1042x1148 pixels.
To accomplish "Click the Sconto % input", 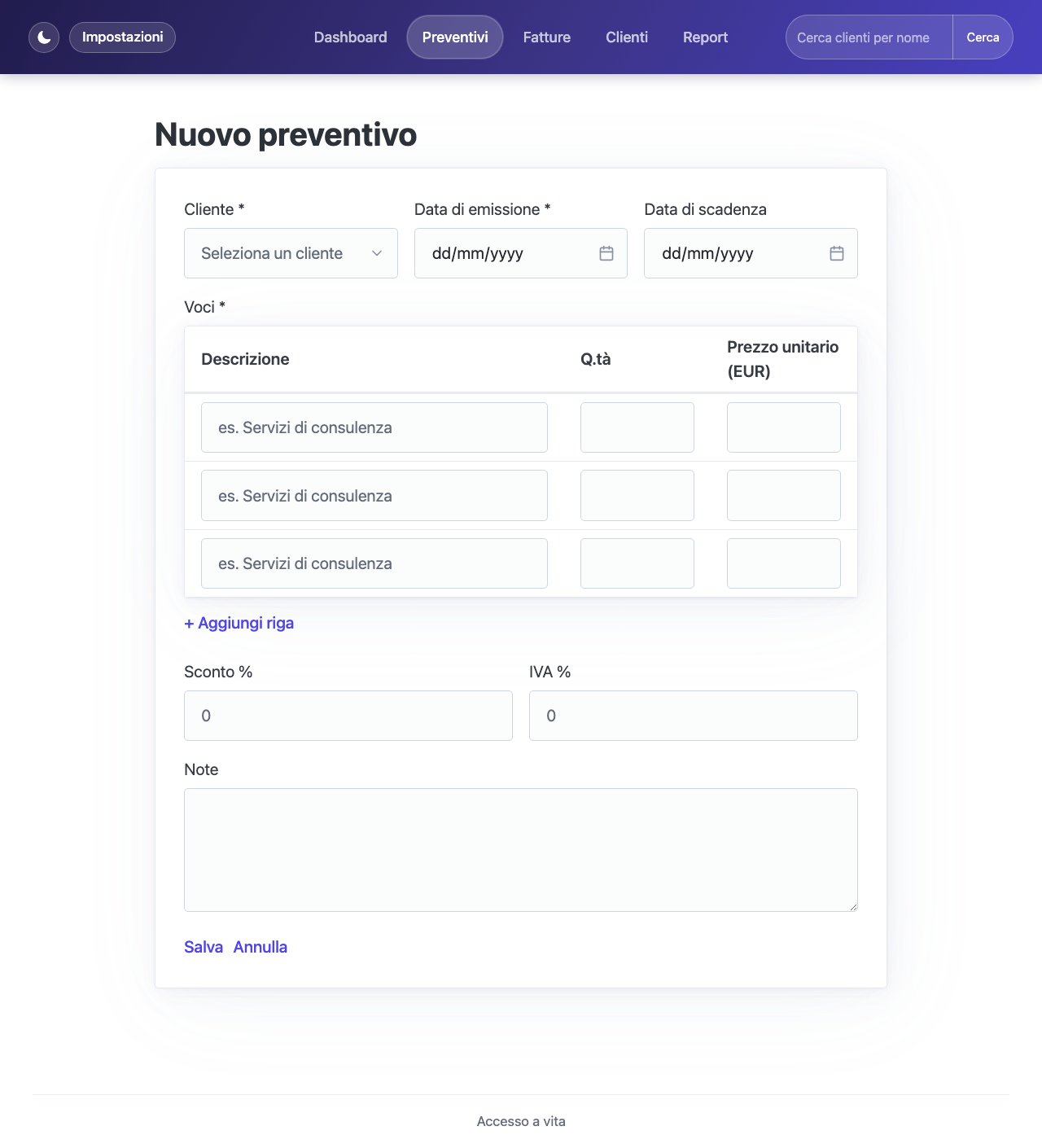I will click(x=348, y=716).
